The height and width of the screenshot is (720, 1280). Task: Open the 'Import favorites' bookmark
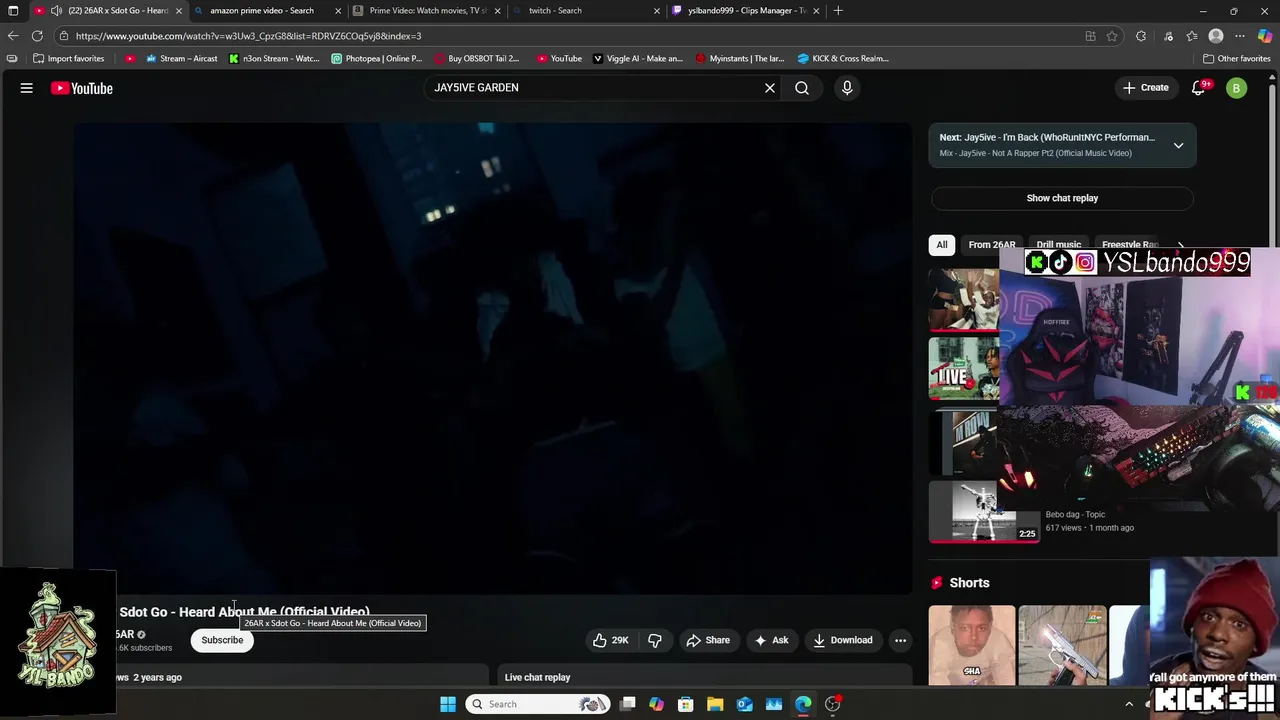pos(68,59)
